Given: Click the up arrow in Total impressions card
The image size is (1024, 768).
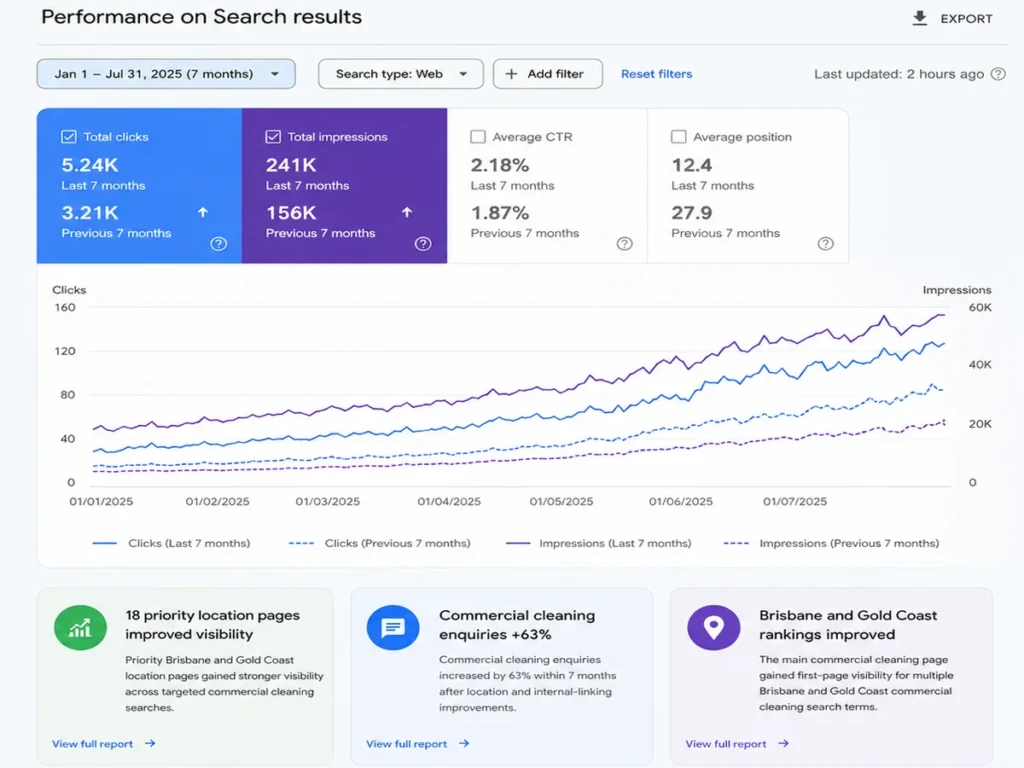Looking at the screenshot, I should click(407, 212).
